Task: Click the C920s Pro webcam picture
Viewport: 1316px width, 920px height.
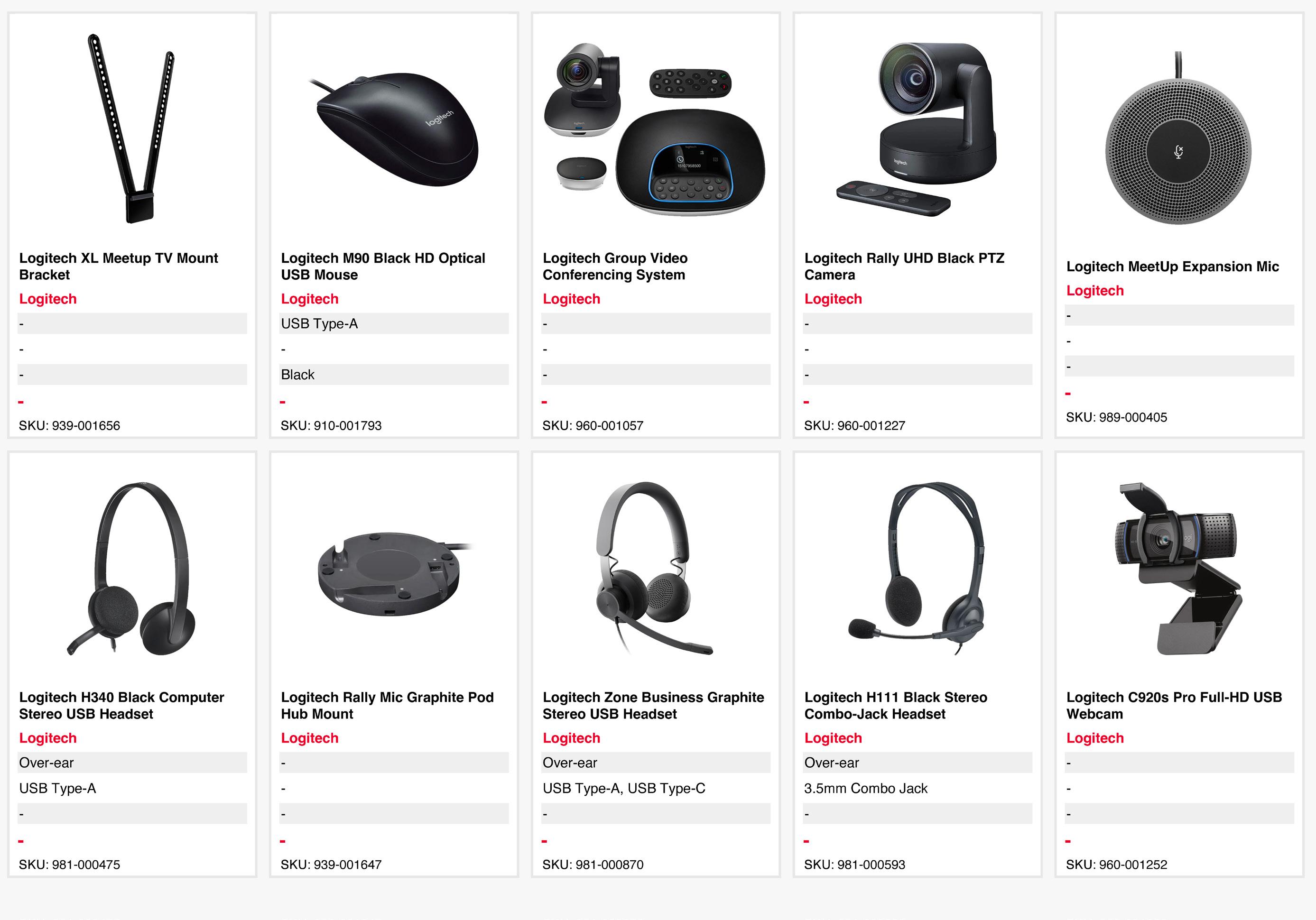Action: (1178, 568)
